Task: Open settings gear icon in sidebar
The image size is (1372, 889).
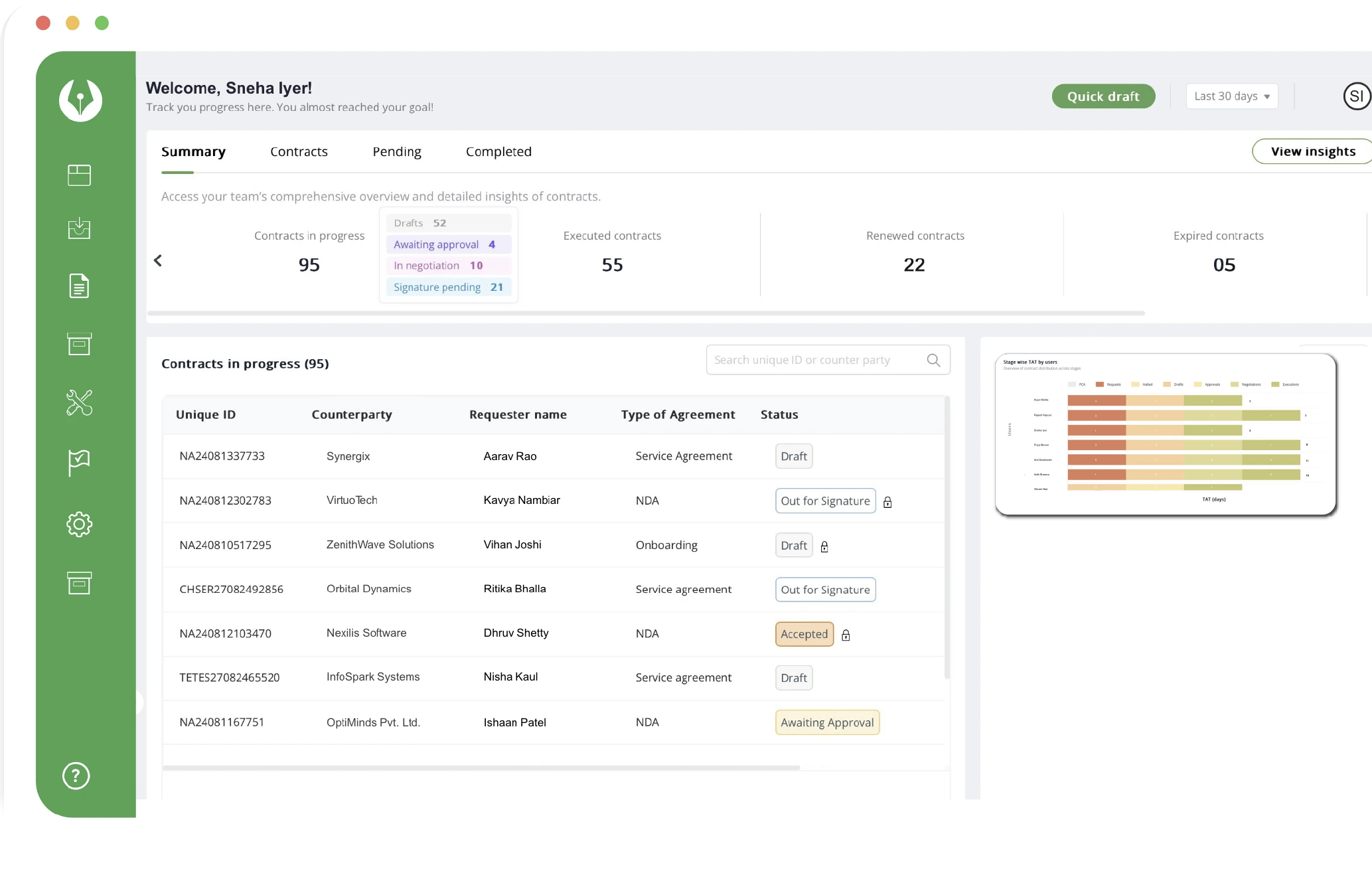Action: 79,525
